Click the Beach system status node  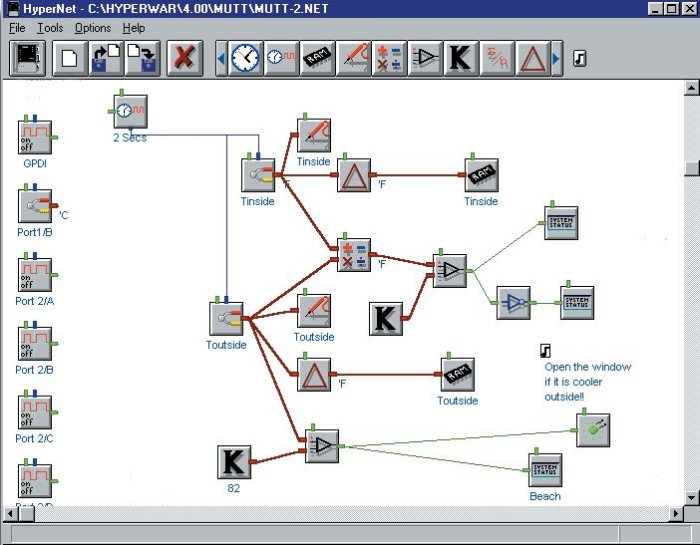pos(545,470)
